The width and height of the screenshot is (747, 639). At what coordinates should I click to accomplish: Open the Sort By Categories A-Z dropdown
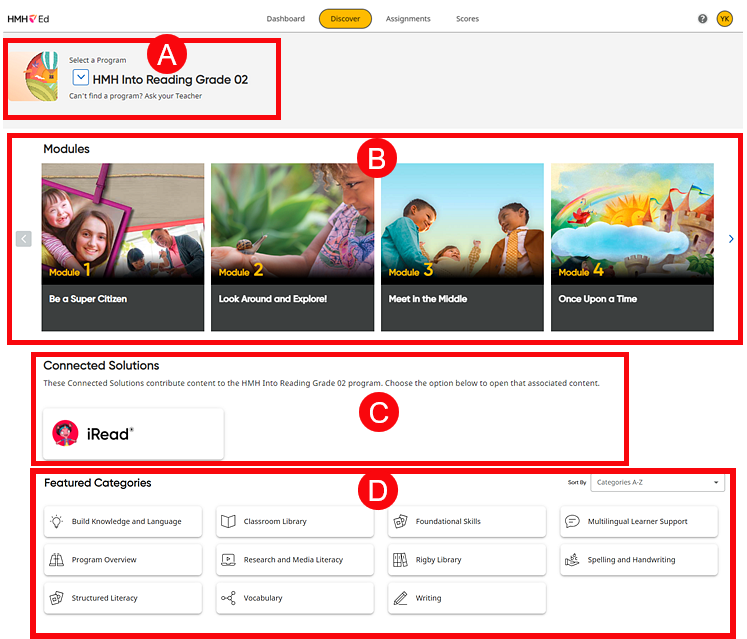[x=657, y=482]
